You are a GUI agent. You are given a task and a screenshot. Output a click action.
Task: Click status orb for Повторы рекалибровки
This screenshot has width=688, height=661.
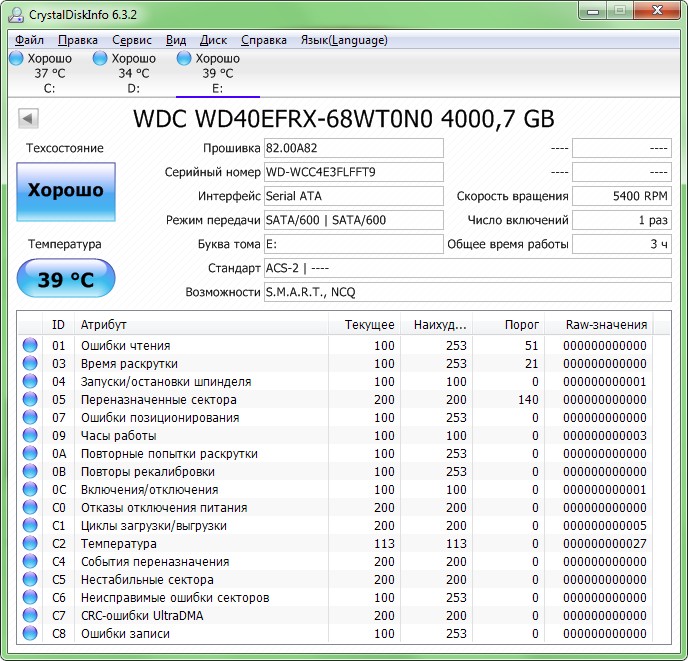point(30,471)
